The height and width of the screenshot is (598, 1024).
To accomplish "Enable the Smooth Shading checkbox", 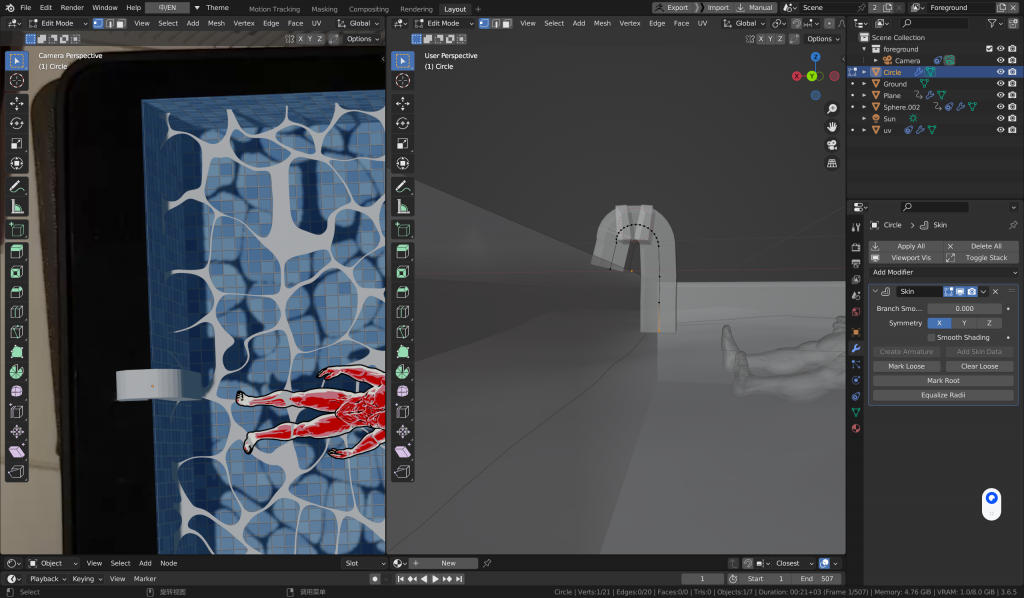I will point(932,338).
